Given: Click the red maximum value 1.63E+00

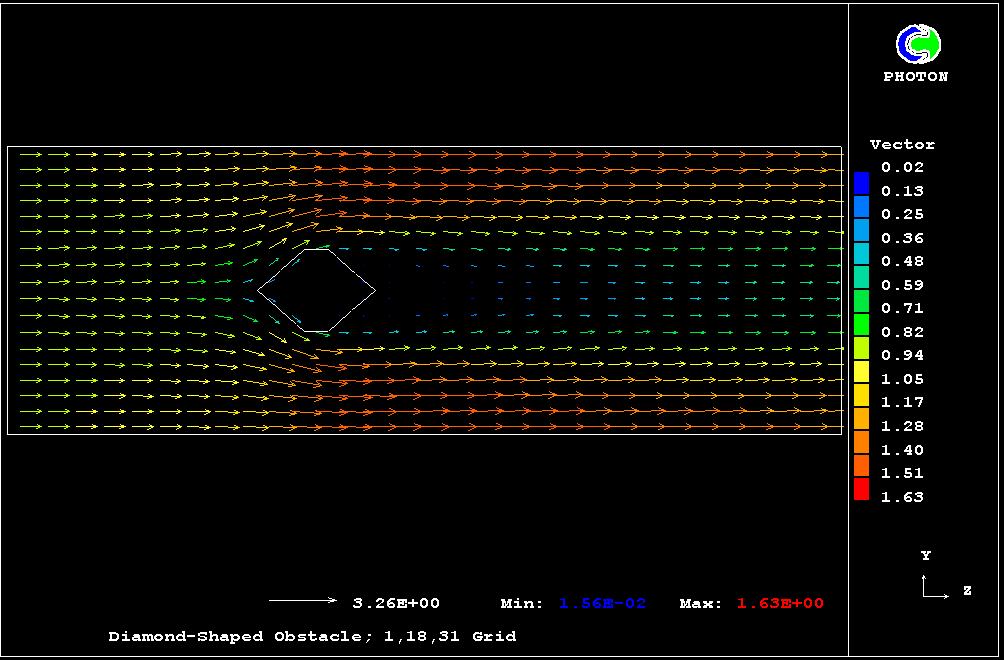Looking at the screenshot, I should click(780, 603).
